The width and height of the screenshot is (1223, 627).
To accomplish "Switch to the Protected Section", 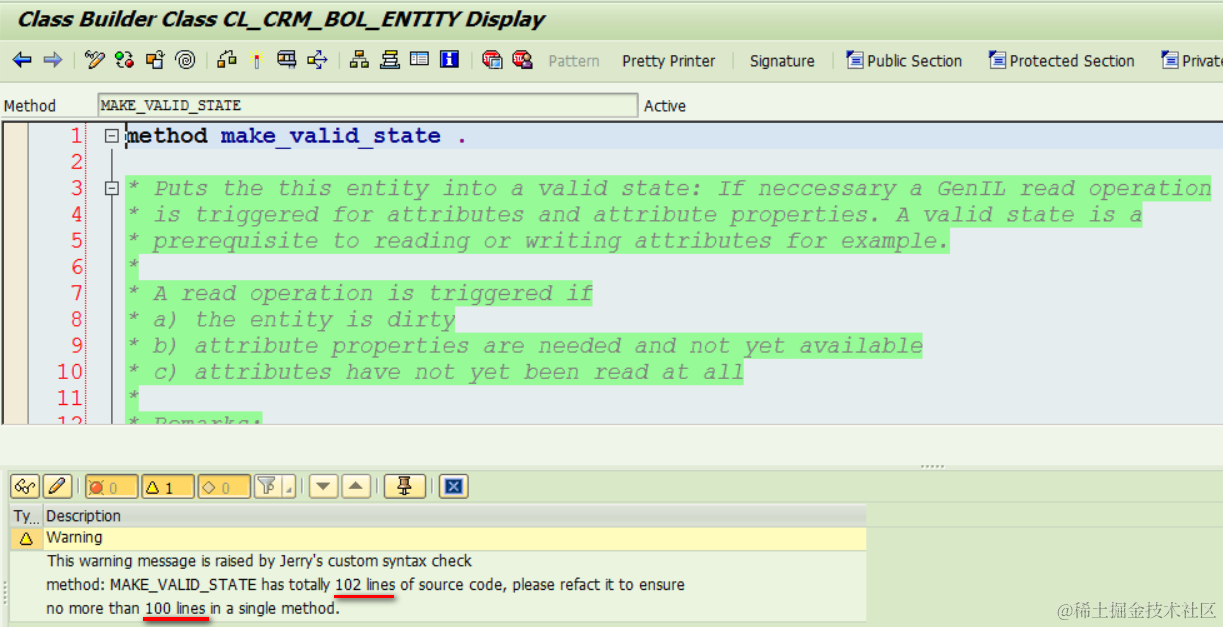I will tap(1061, 60).
